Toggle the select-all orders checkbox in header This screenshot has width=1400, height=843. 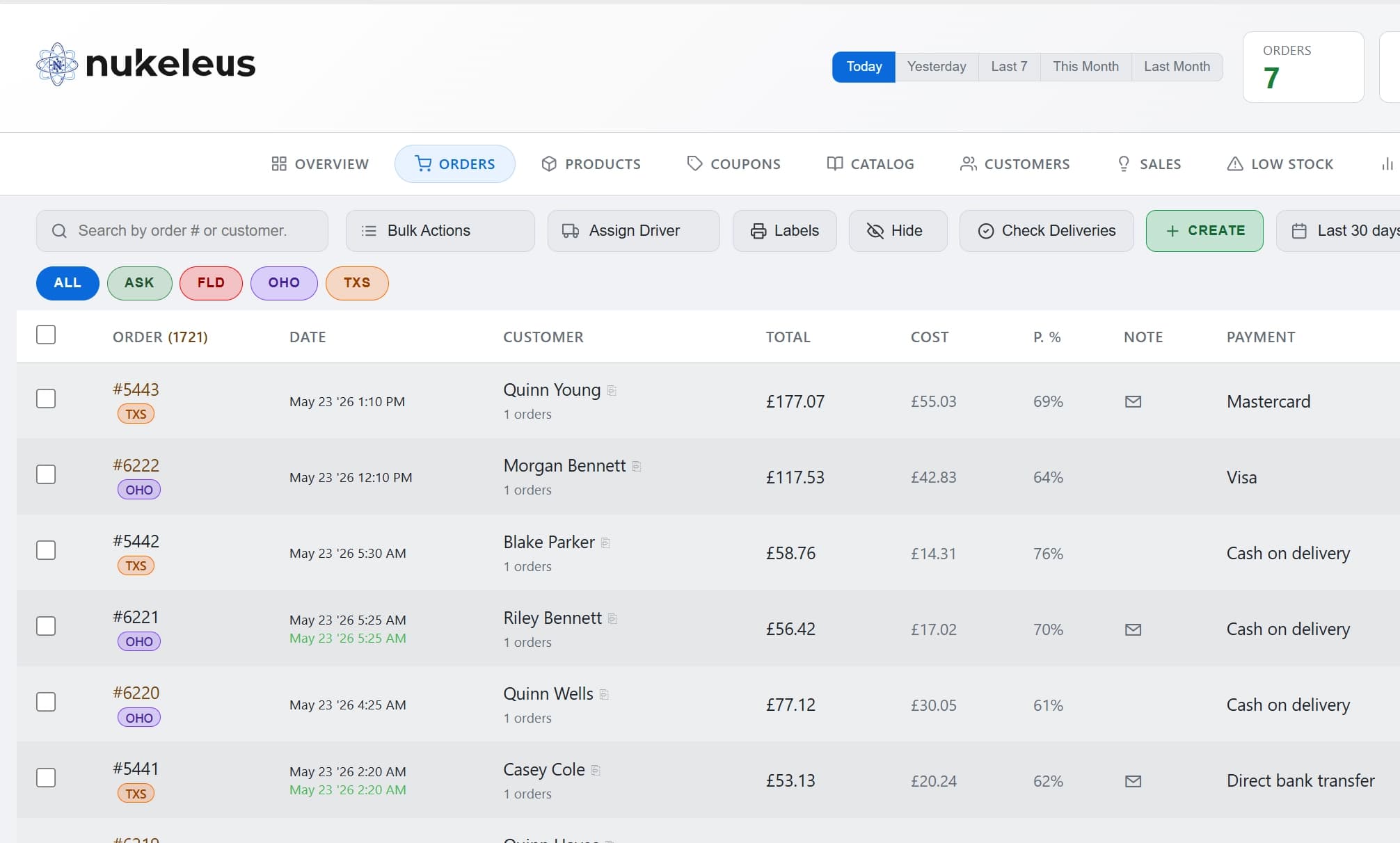pos(46,335)
